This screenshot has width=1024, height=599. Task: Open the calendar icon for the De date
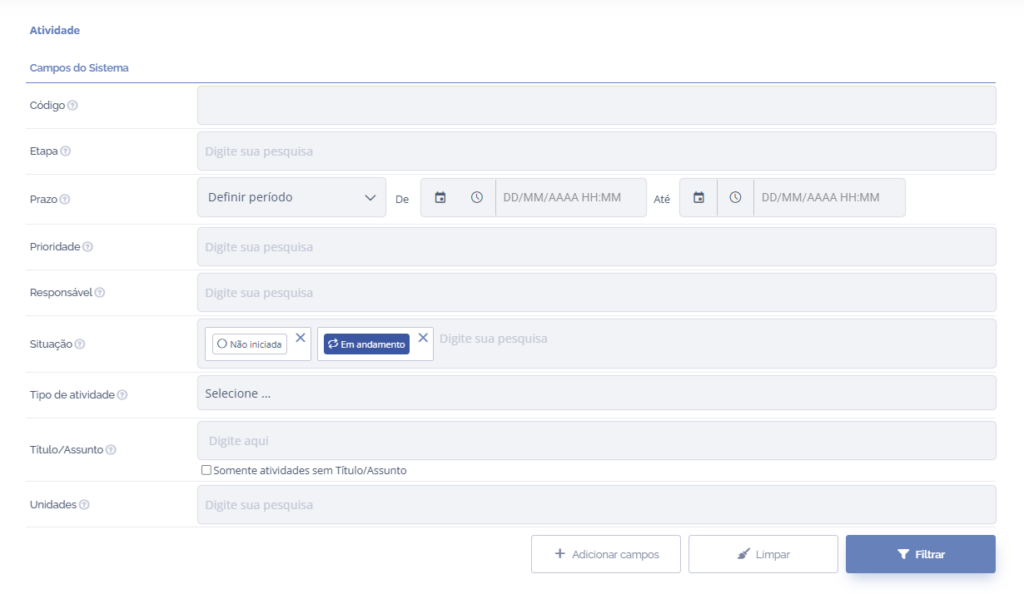(x=440, y=198)
